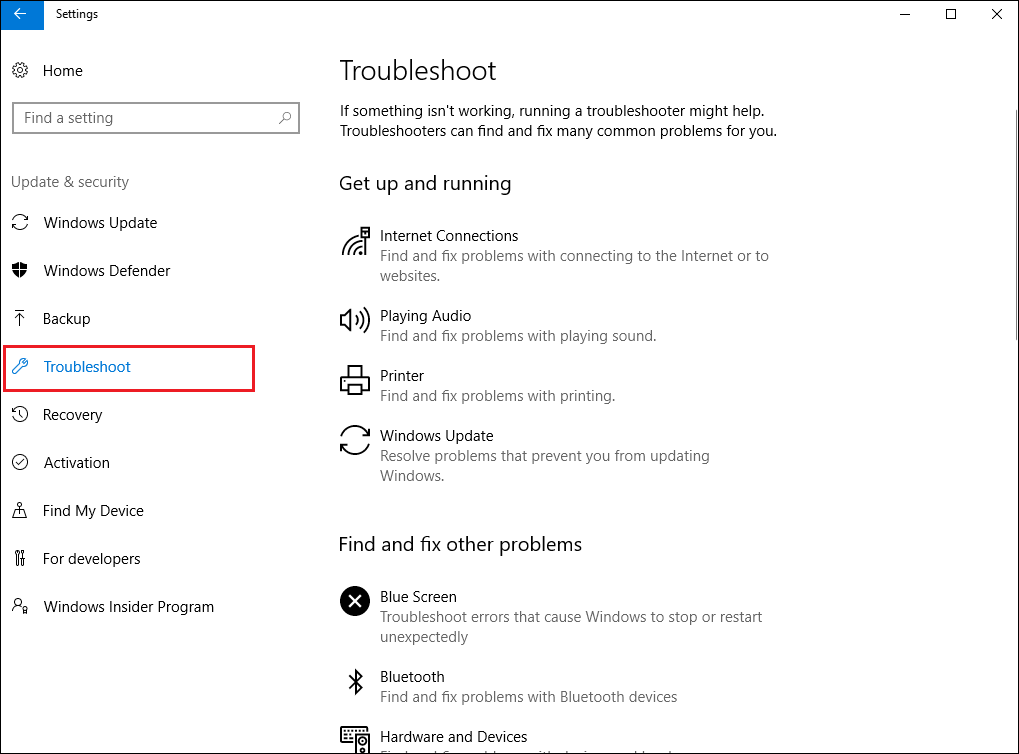Click the Home gear icon

pos(20,71)
